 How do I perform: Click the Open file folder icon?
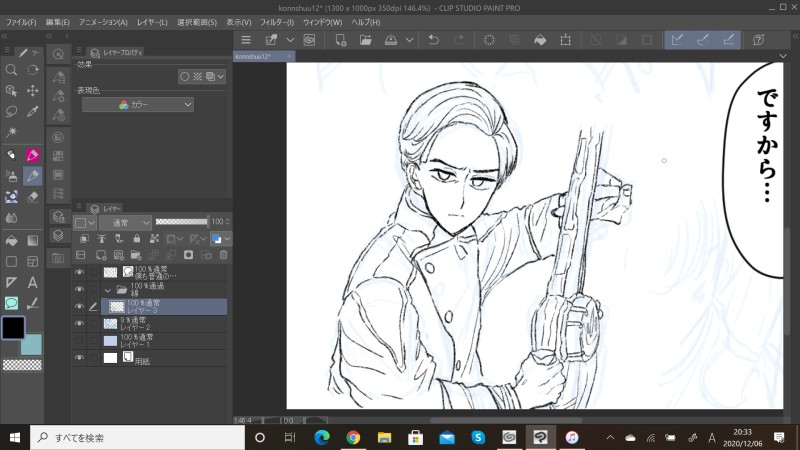[366, 40]
